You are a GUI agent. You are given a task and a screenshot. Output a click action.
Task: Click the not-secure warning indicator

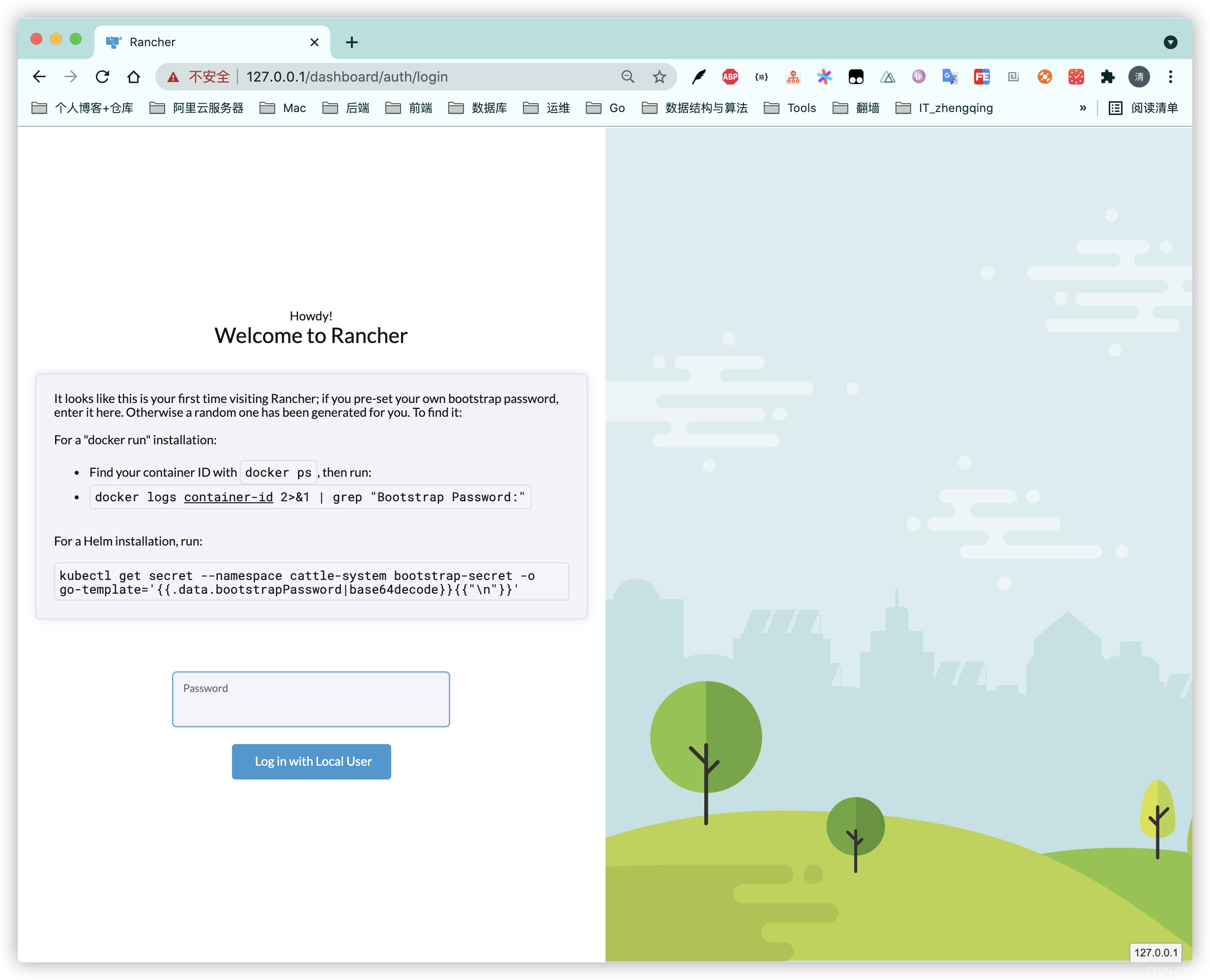pyautogui.click(x=199, y=77)
